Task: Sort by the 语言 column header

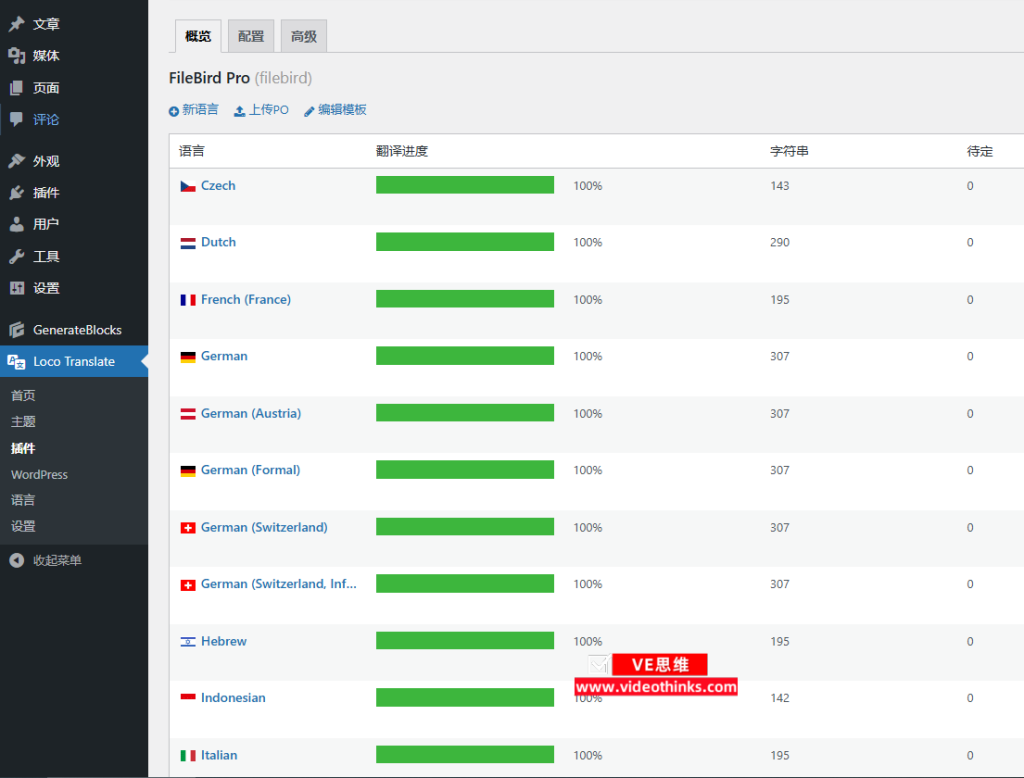Action: (191, 152)
